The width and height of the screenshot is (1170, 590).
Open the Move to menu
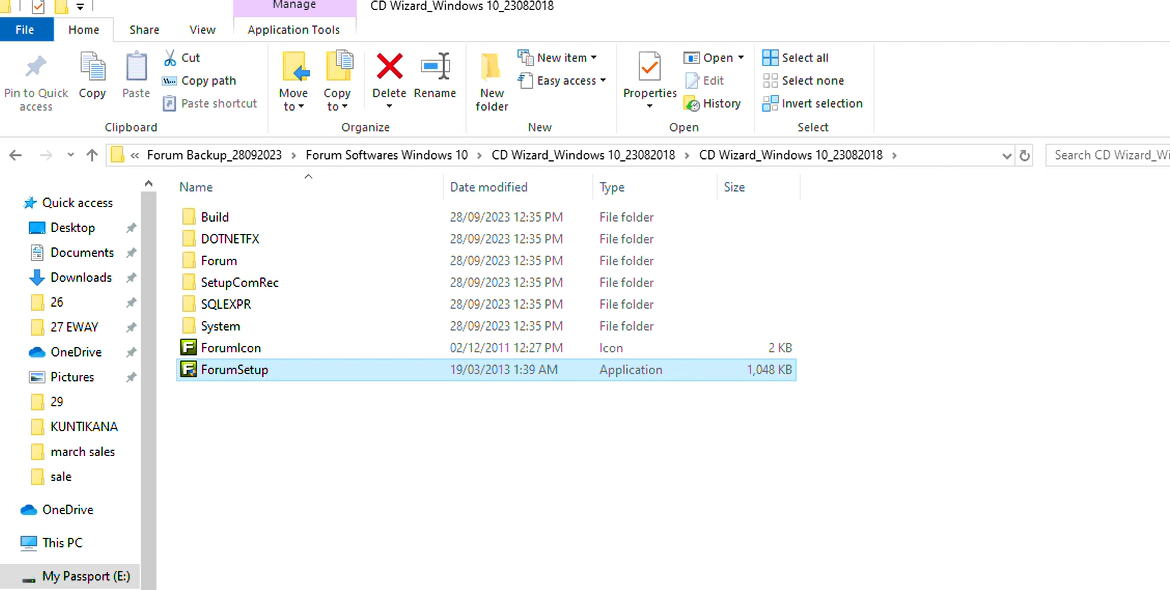293,81
